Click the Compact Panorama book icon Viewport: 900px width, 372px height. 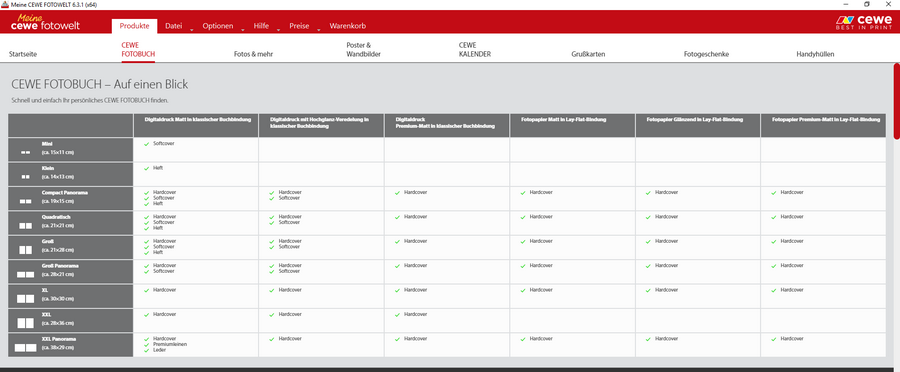25,202
